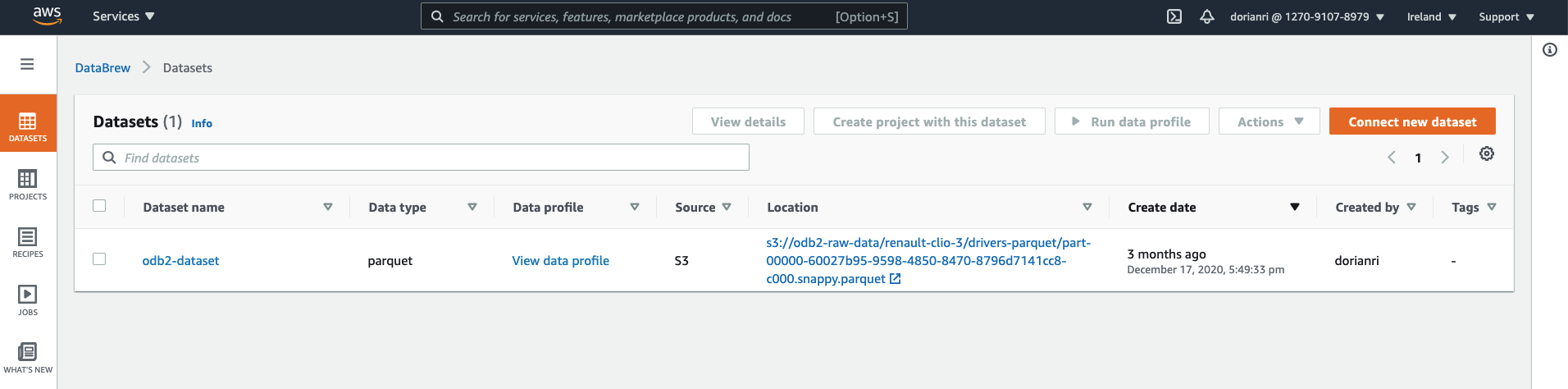The width and height of the screenshot is (1568, 389).
Task: Open the Projects sidebar section
Action: 28,184
